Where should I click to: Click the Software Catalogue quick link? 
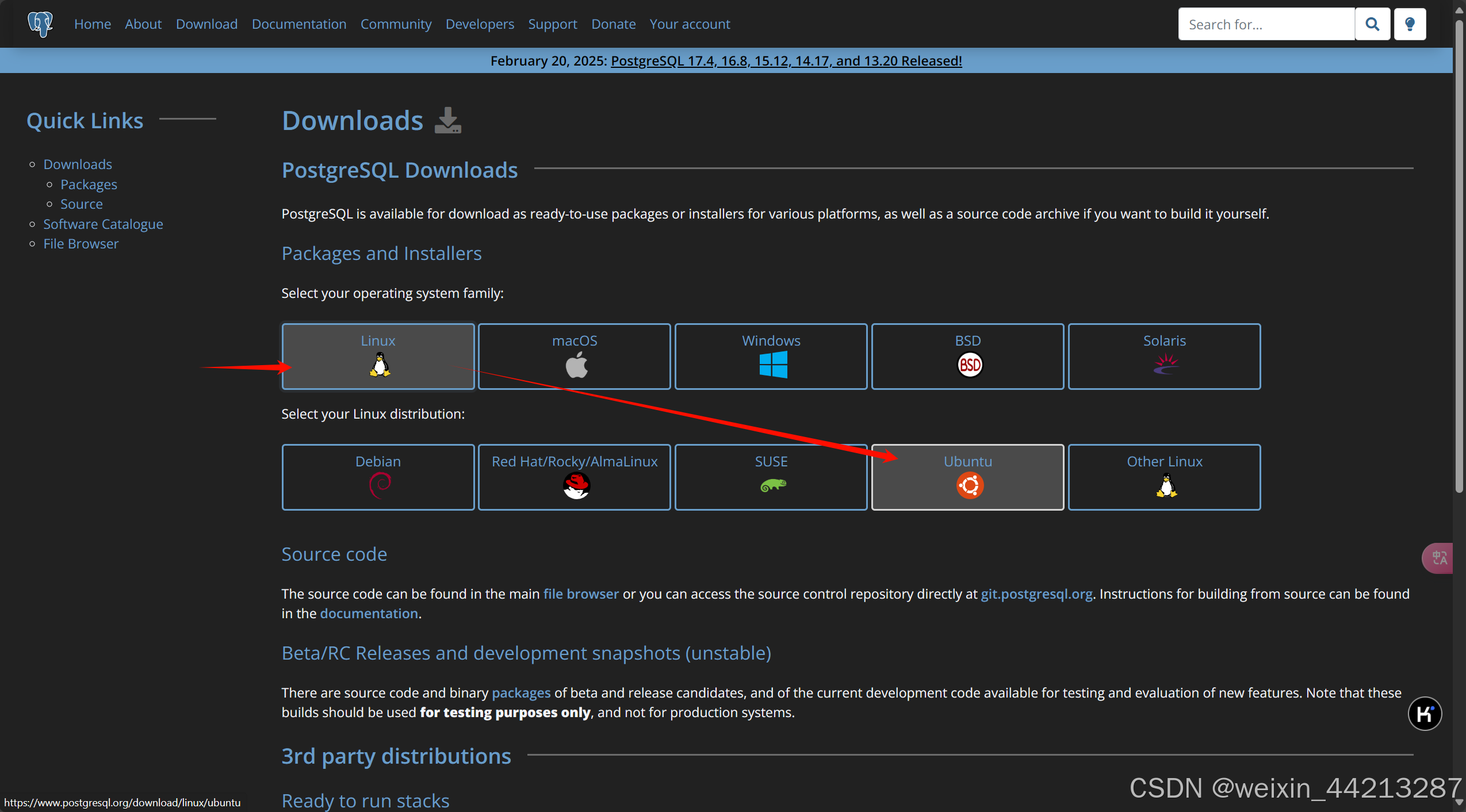[x=103, y=224]
